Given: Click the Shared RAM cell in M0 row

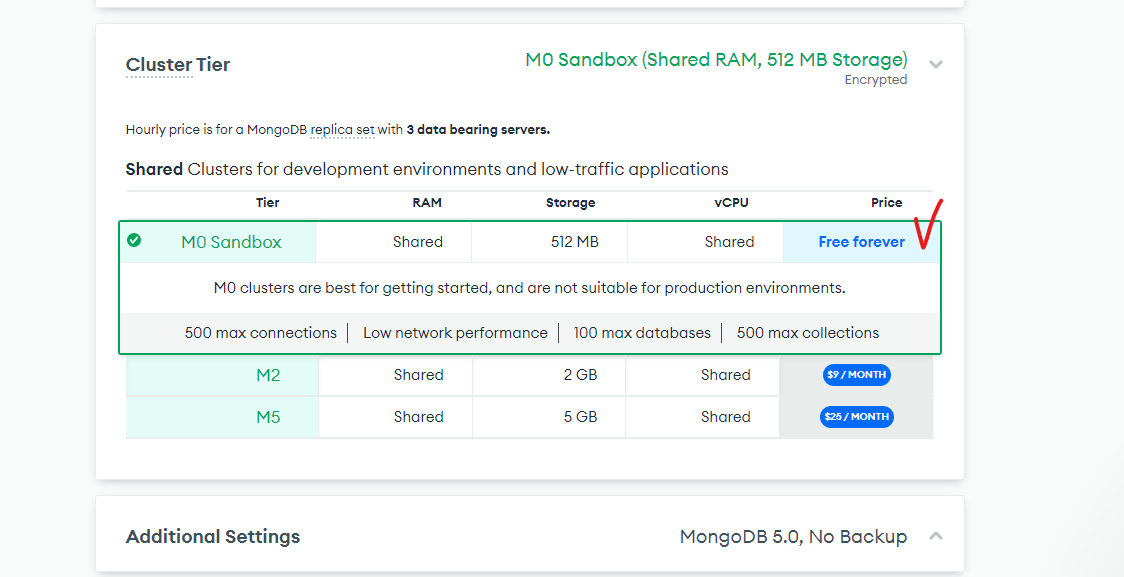Looking at the screenshot, I should (394, 242).
